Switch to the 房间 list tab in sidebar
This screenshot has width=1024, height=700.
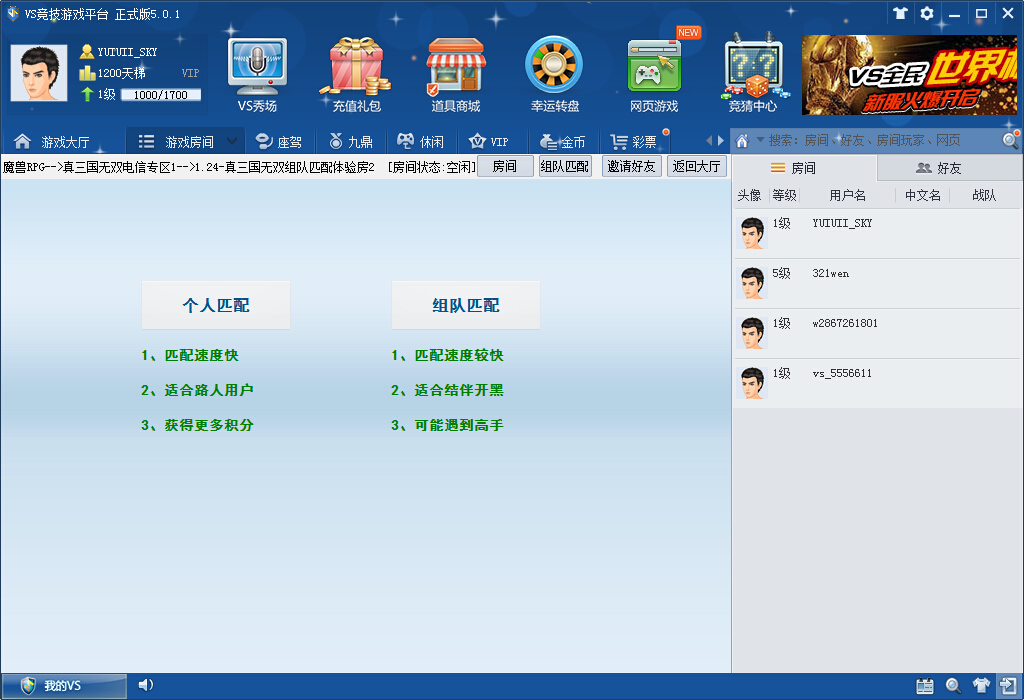coord(804,168)
